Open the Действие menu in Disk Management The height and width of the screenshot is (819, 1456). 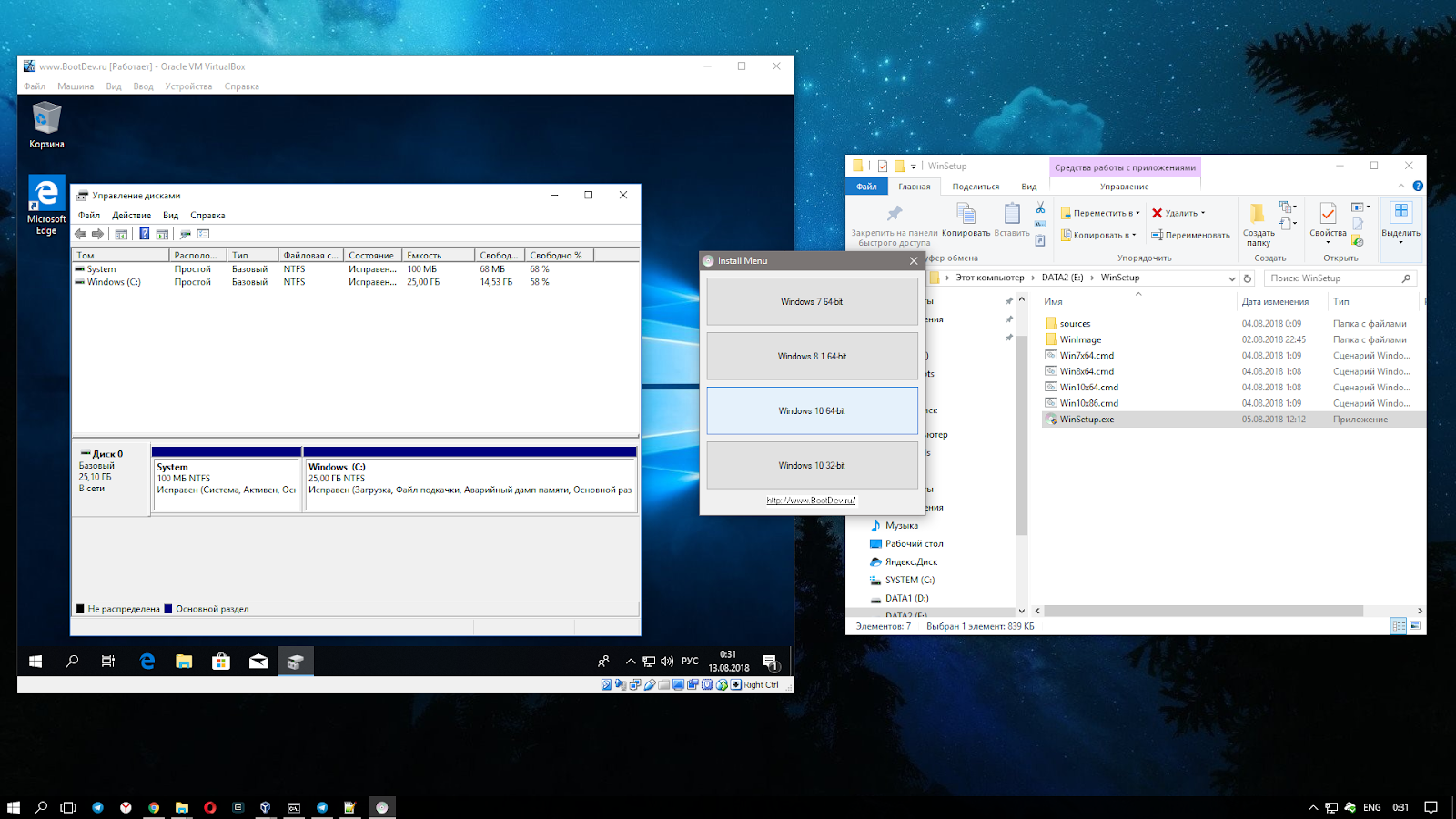131,216
